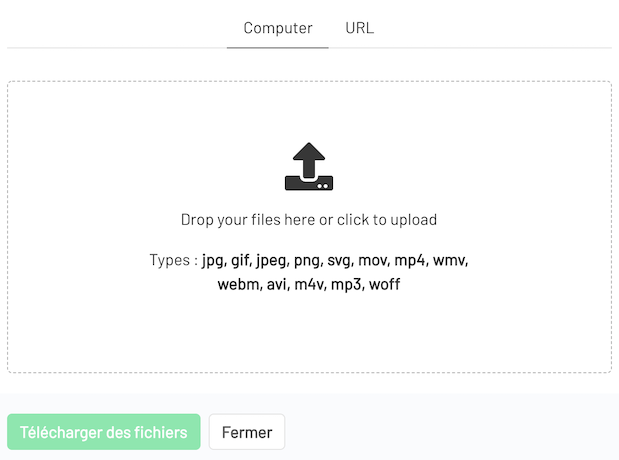
Task: Click the 'png' file type text
Action: click(306, 261)
